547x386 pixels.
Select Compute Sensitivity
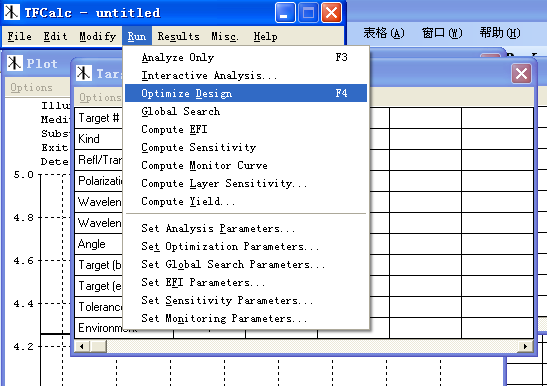point(246,147)
